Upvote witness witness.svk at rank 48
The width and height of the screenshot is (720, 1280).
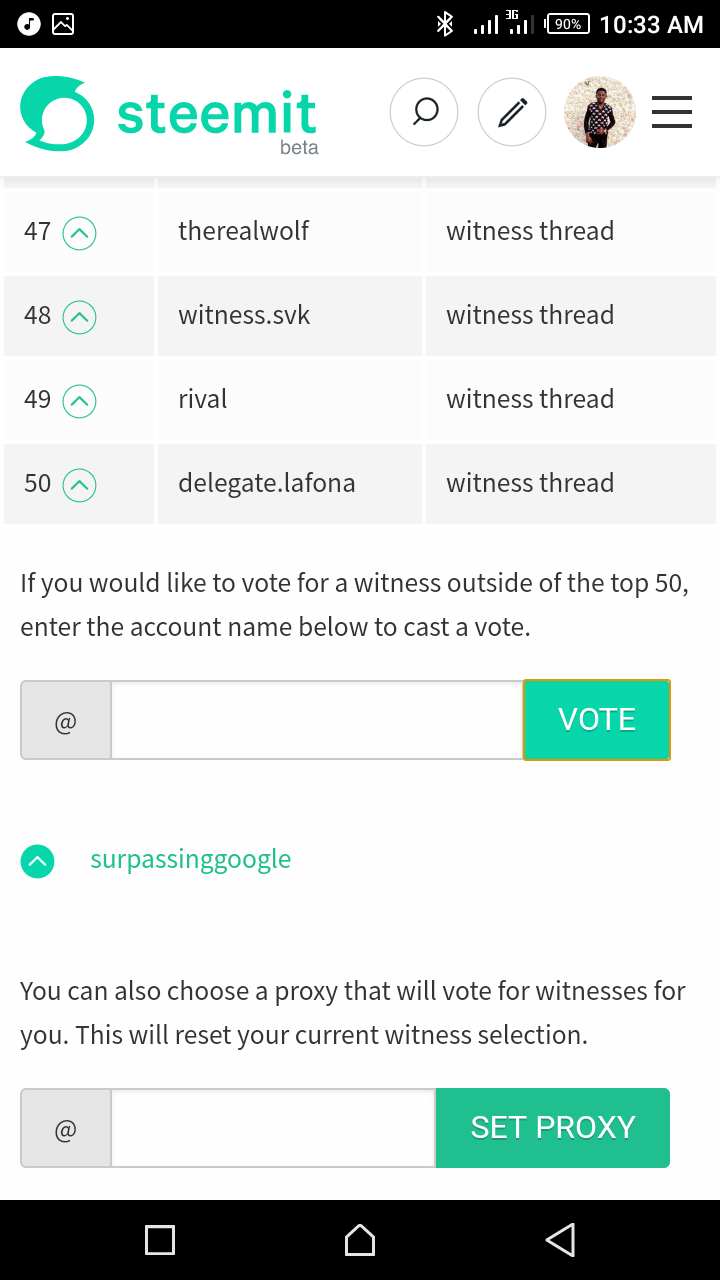click(x=80, y=318)
